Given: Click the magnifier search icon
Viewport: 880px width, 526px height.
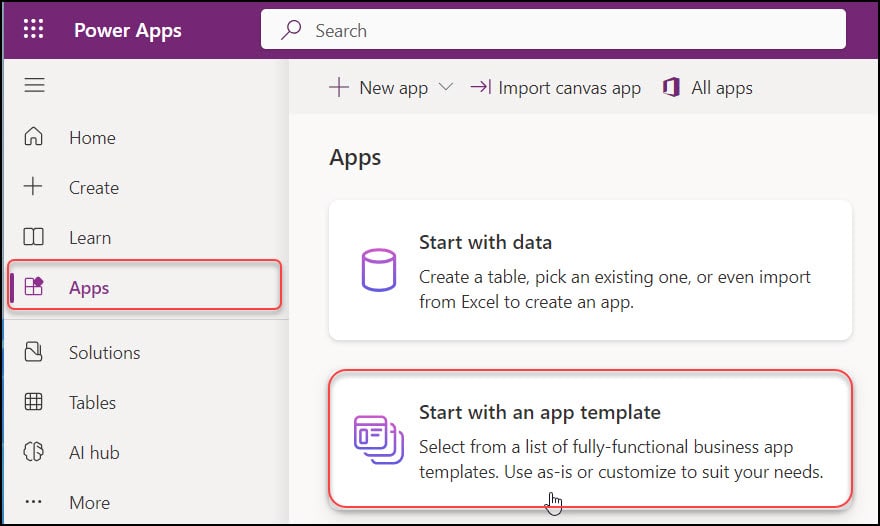Looking at the screenshot, I should (291, 29).
